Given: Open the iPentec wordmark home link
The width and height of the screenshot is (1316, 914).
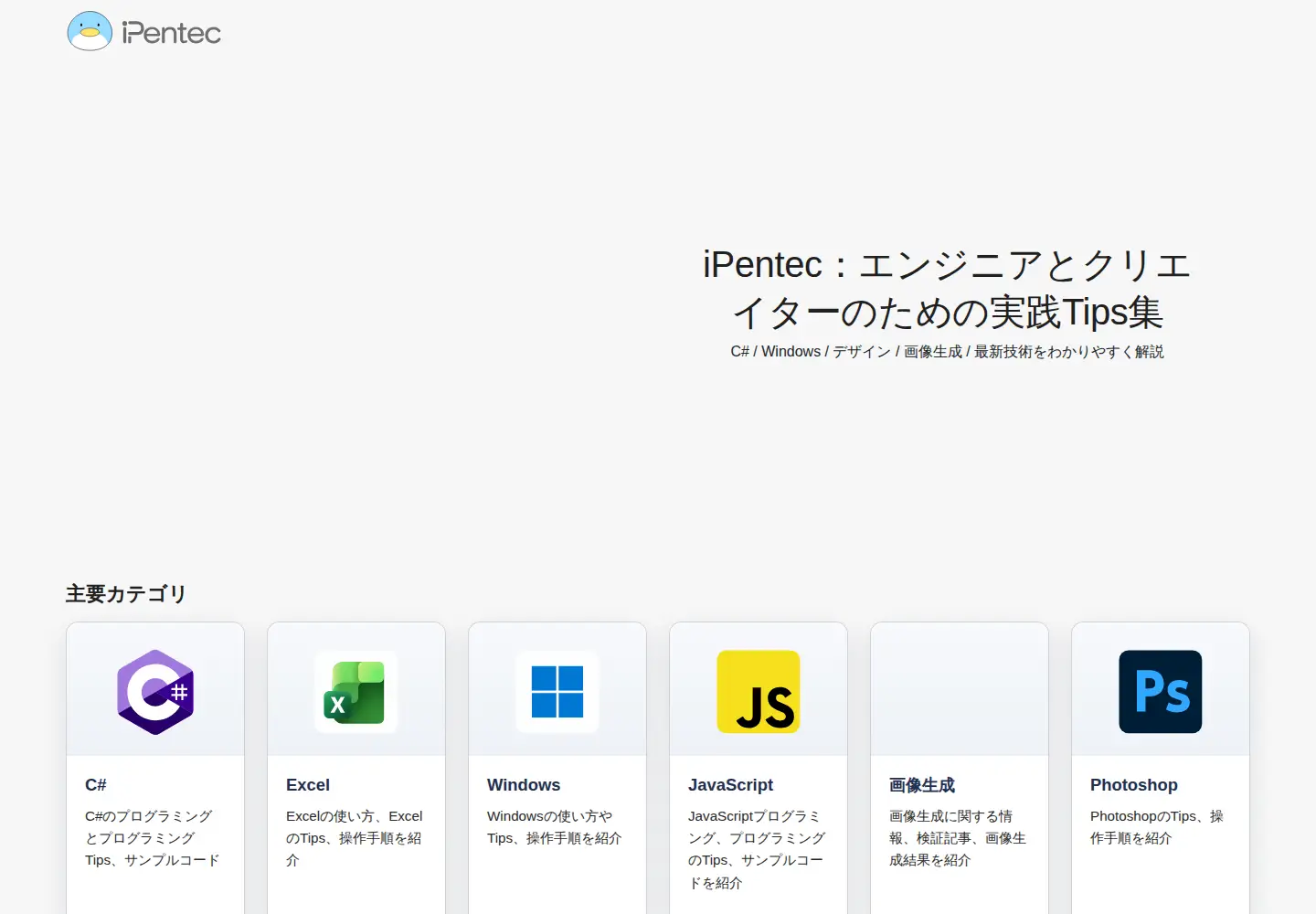Looking at the screenshot, I should click(172, 34).
